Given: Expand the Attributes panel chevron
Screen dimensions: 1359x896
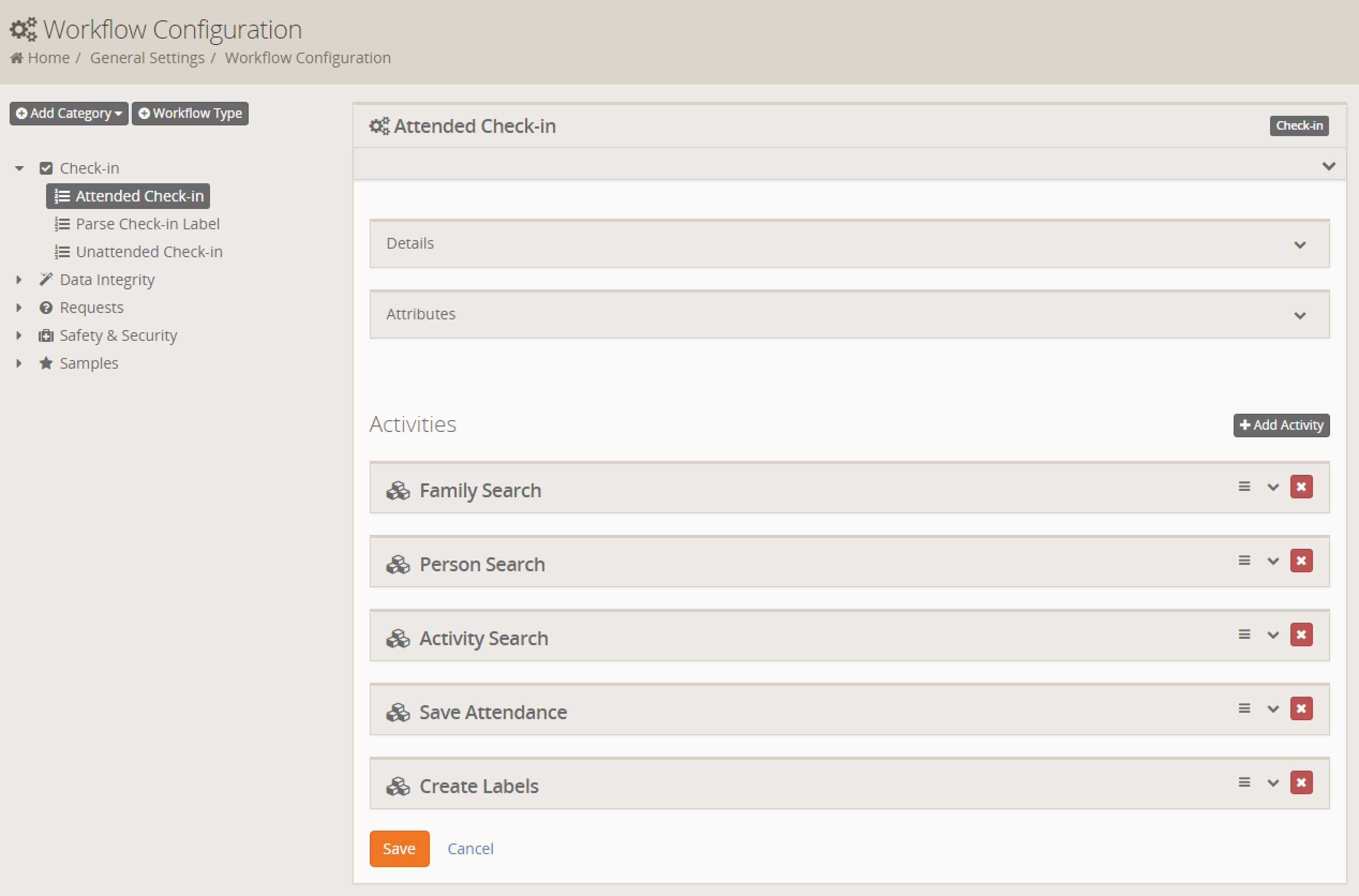Looking at the screenshot, I should (x=1300, y=316).
